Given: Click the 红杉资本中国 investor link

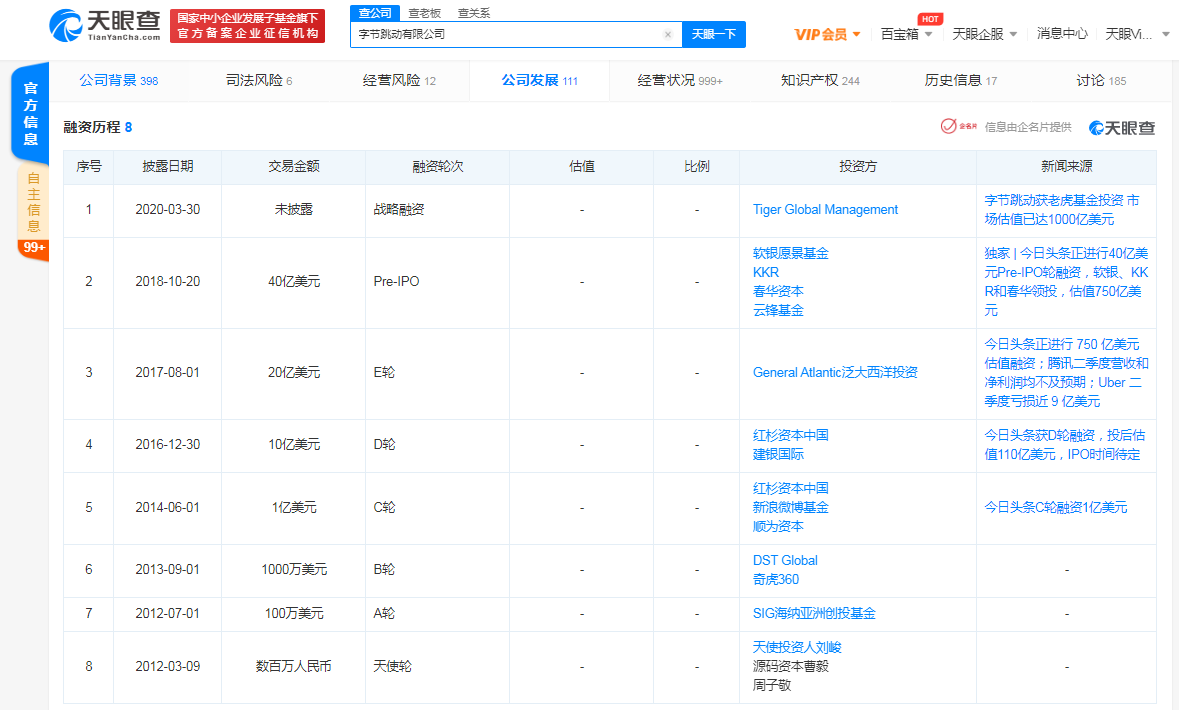Looking at the screenshot, I should coord(790,436).
